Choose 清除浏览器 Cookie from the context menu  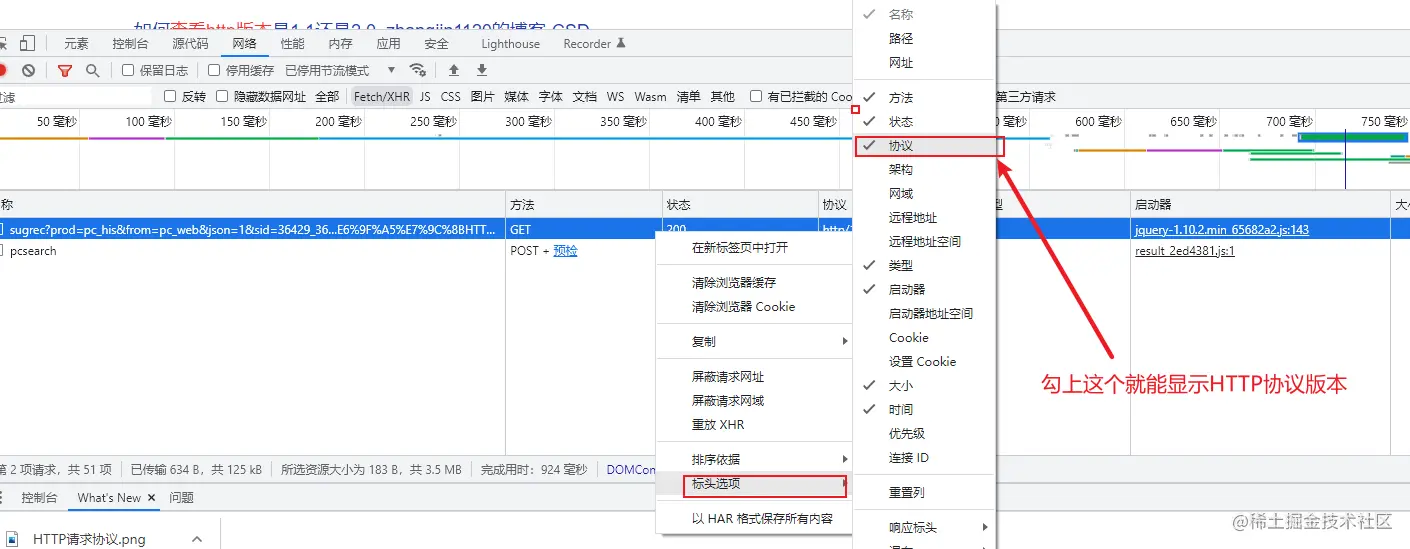tap(752, 306)
